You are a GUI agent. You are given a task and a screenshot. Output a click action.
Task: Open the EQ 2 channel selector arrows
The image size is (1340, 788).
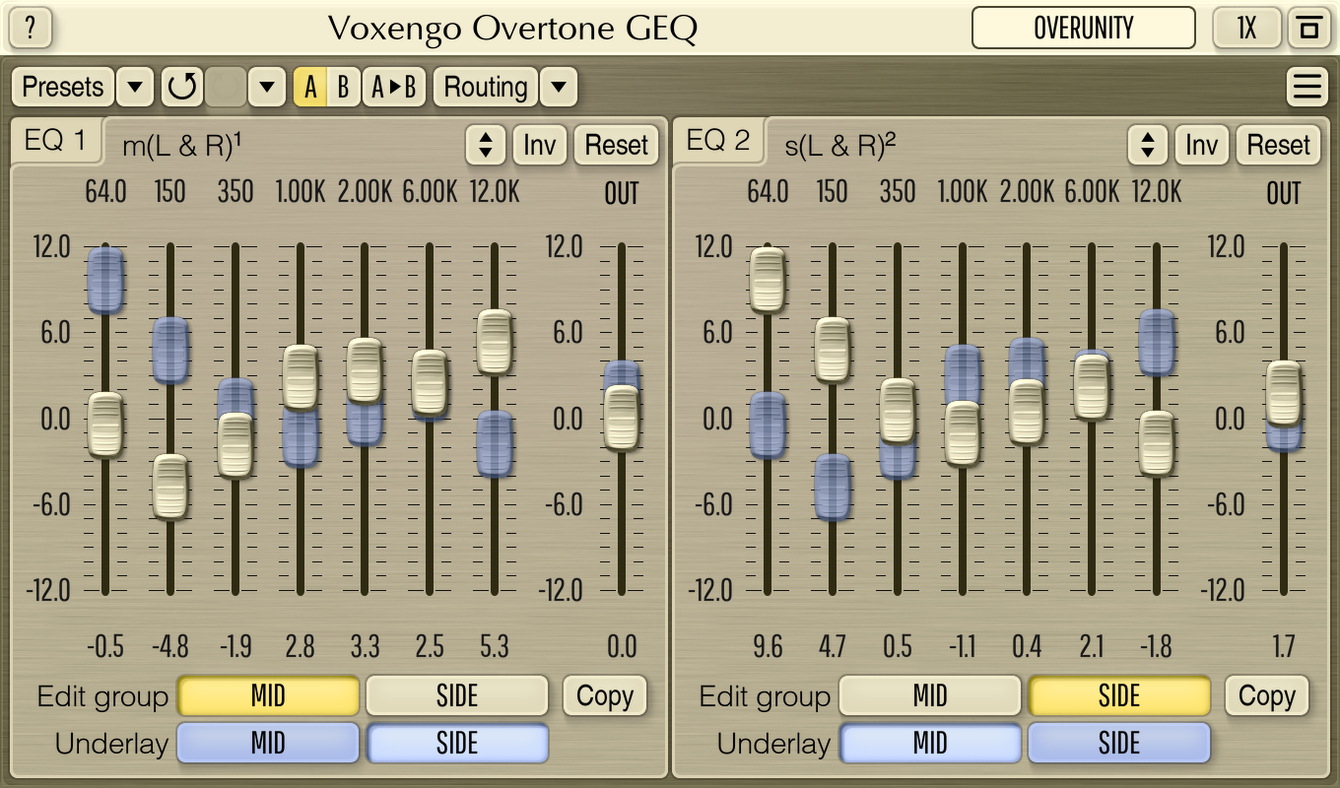[1148, 145]
